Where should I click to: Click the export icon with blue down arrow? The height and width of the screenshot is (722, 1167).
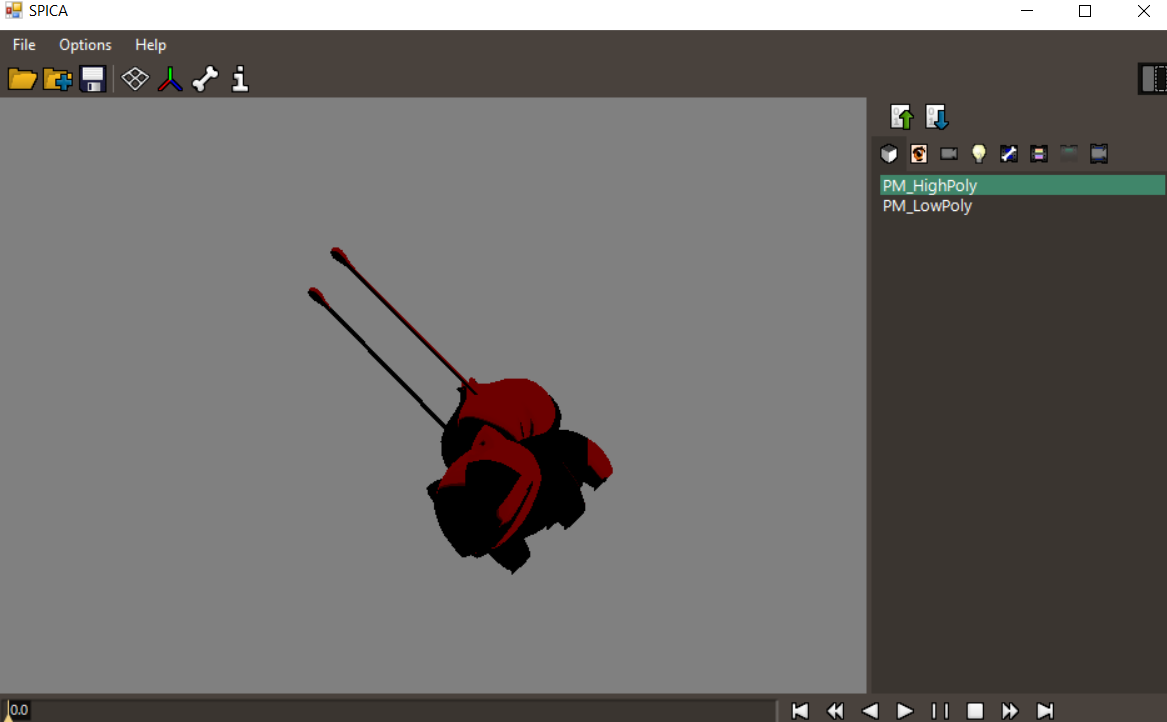click(936, 117)
